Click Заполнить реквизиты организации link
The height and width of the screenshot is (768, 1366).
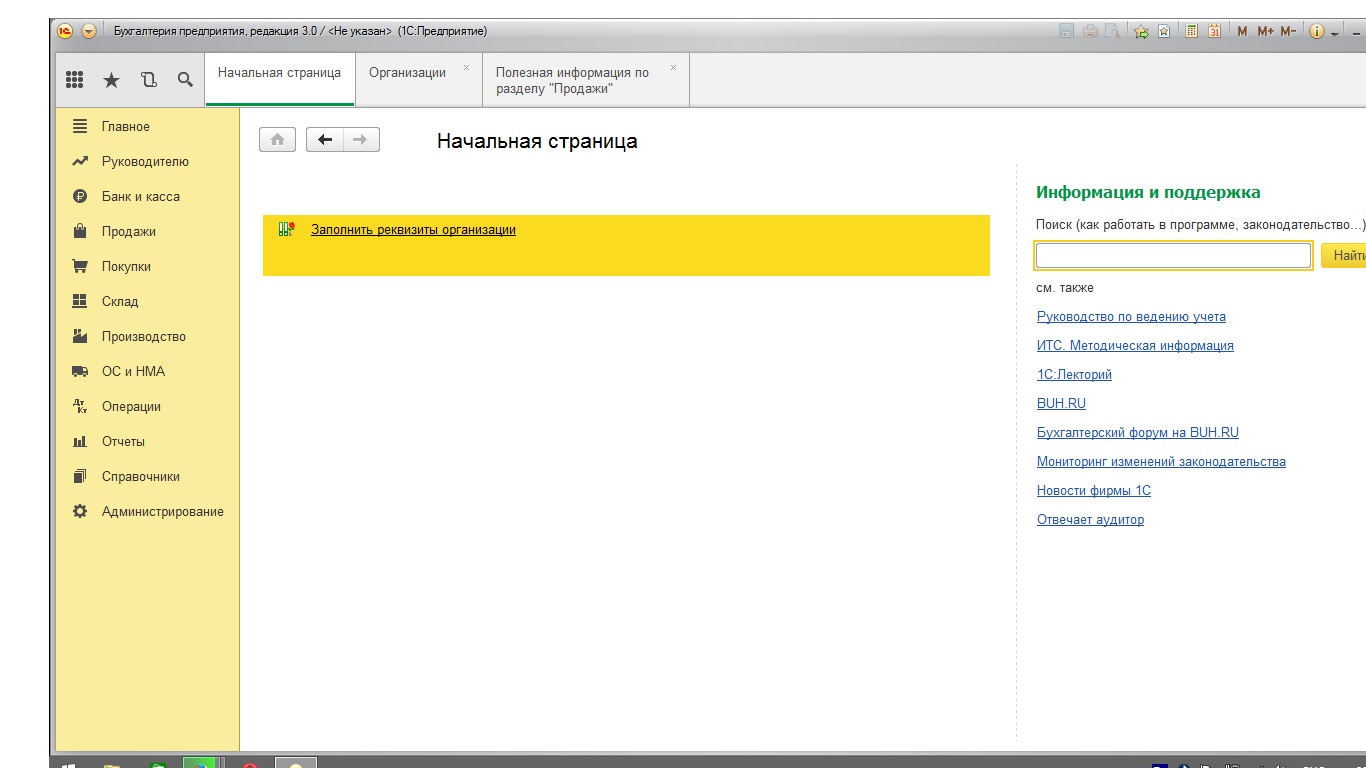click(x=413, y=230)
